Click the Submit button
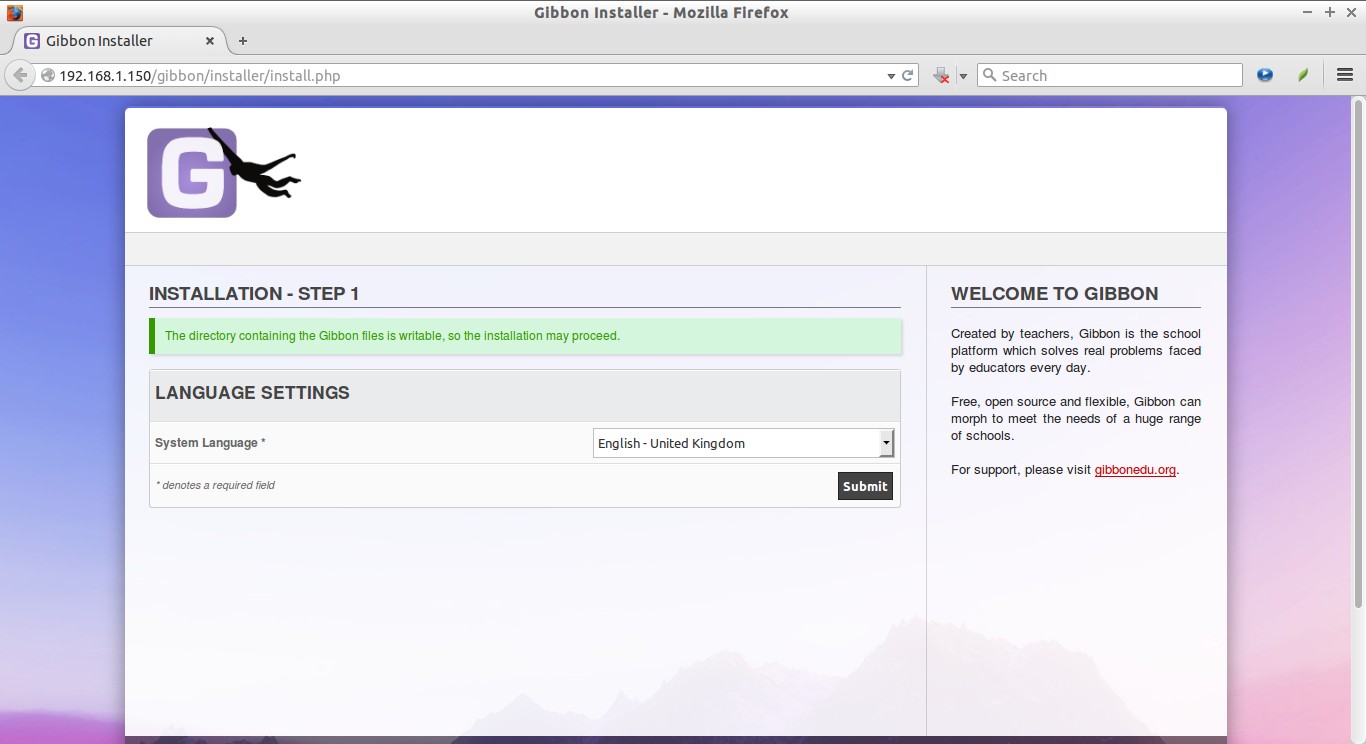The image size is (1366, 744). click(865, 486)
